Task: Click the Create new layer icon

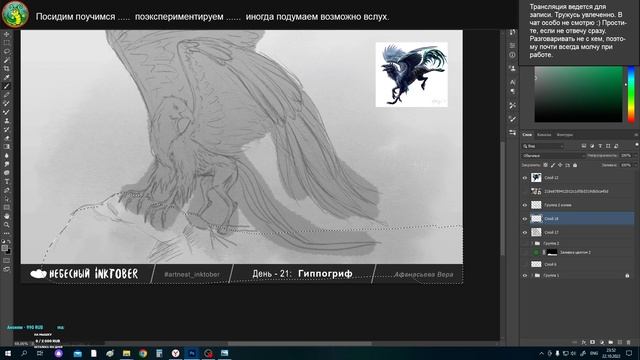Action: click(x=620, y=342)
